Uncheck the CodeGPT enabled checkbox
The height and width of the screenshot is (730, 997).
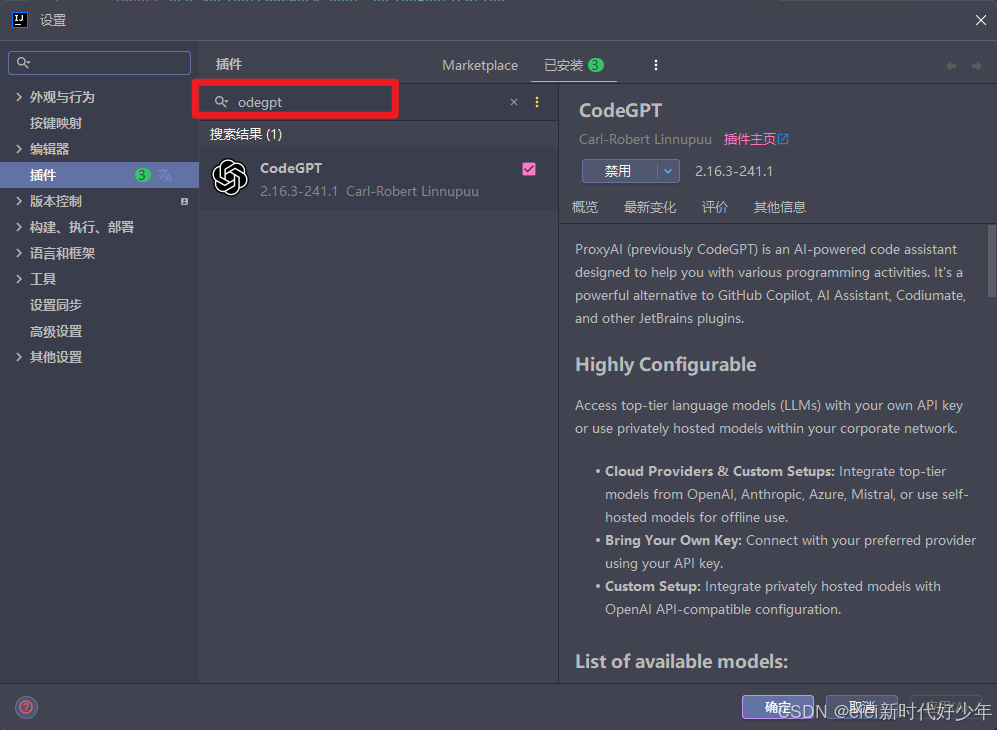click(529, 169)
